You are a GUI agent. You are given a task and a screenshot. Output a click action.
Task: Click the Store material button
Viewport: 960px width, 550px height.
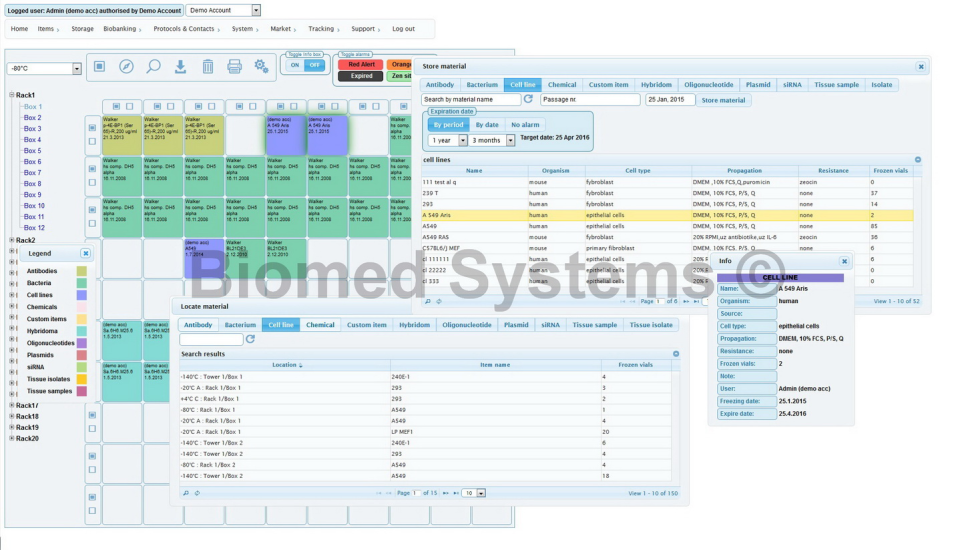(x=723, y=100)
